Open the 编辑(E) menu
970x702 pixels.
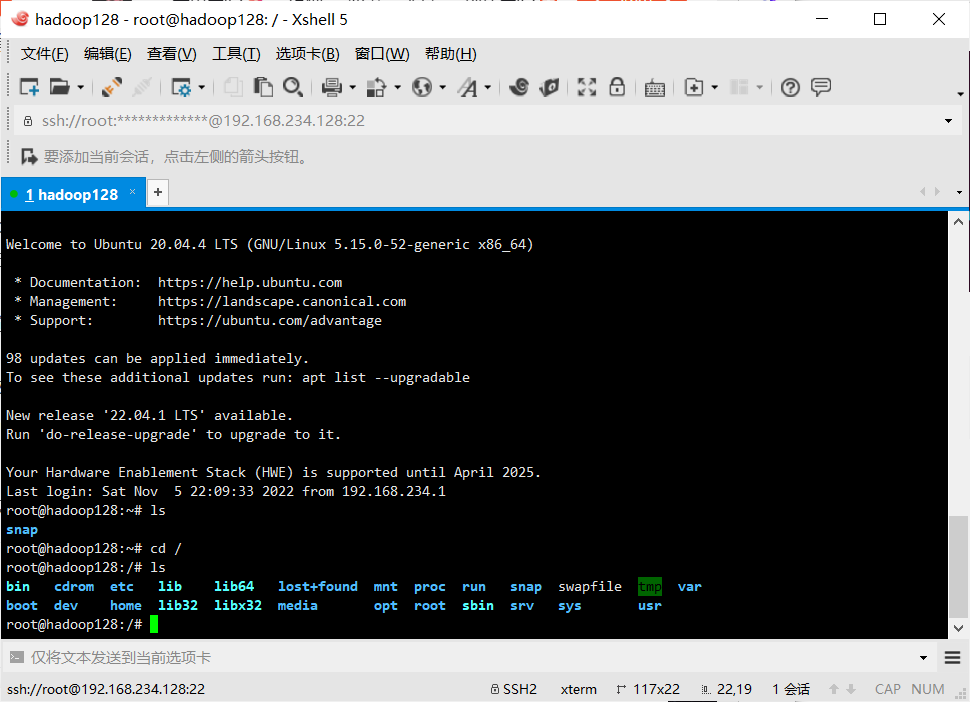point(108,54)
